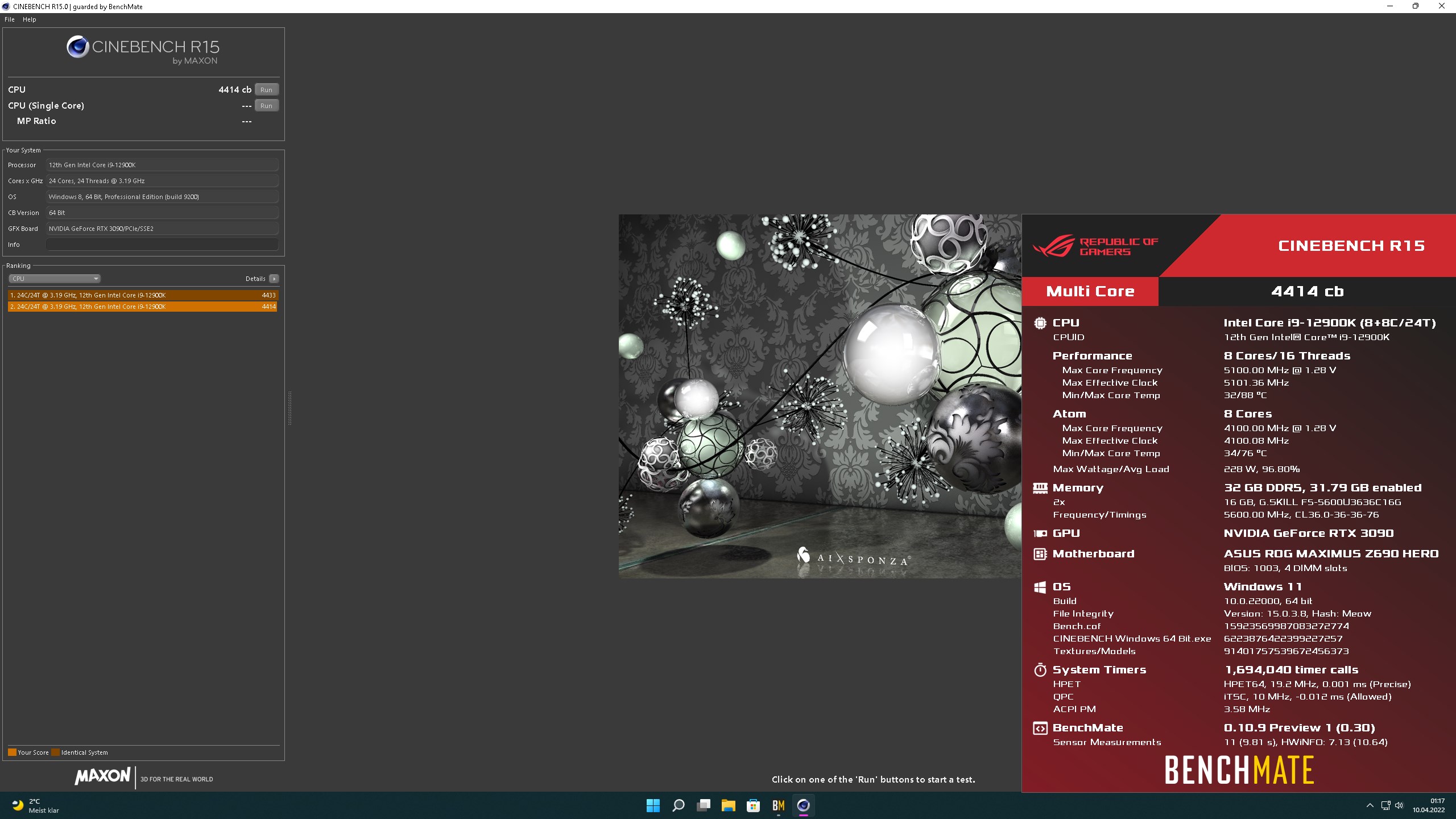Run the multi-core CPU benchmark
1456x819 pixels.
tap(266, 90)
